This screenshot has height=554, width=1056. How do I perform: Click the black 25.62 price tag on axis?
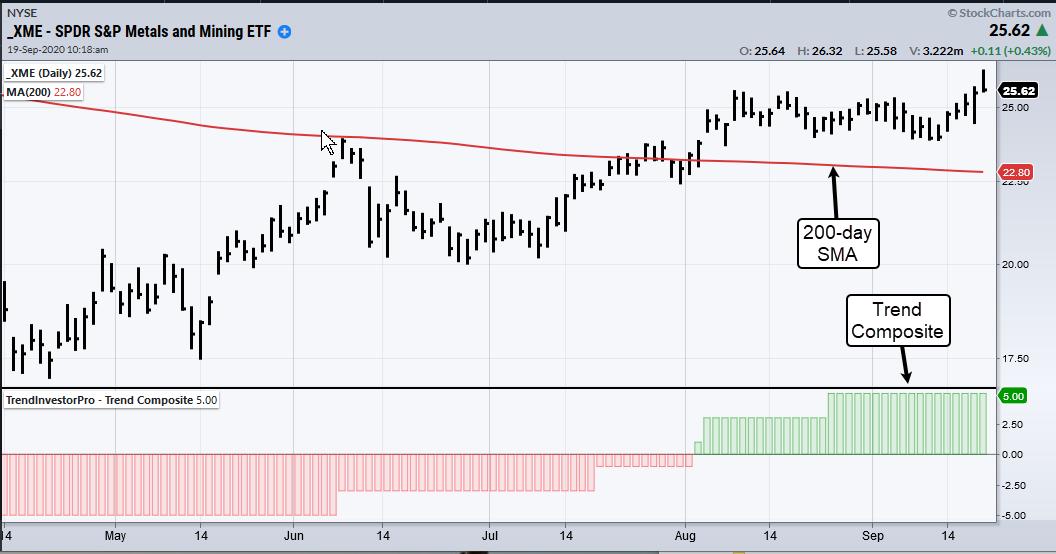[1022, 88]
